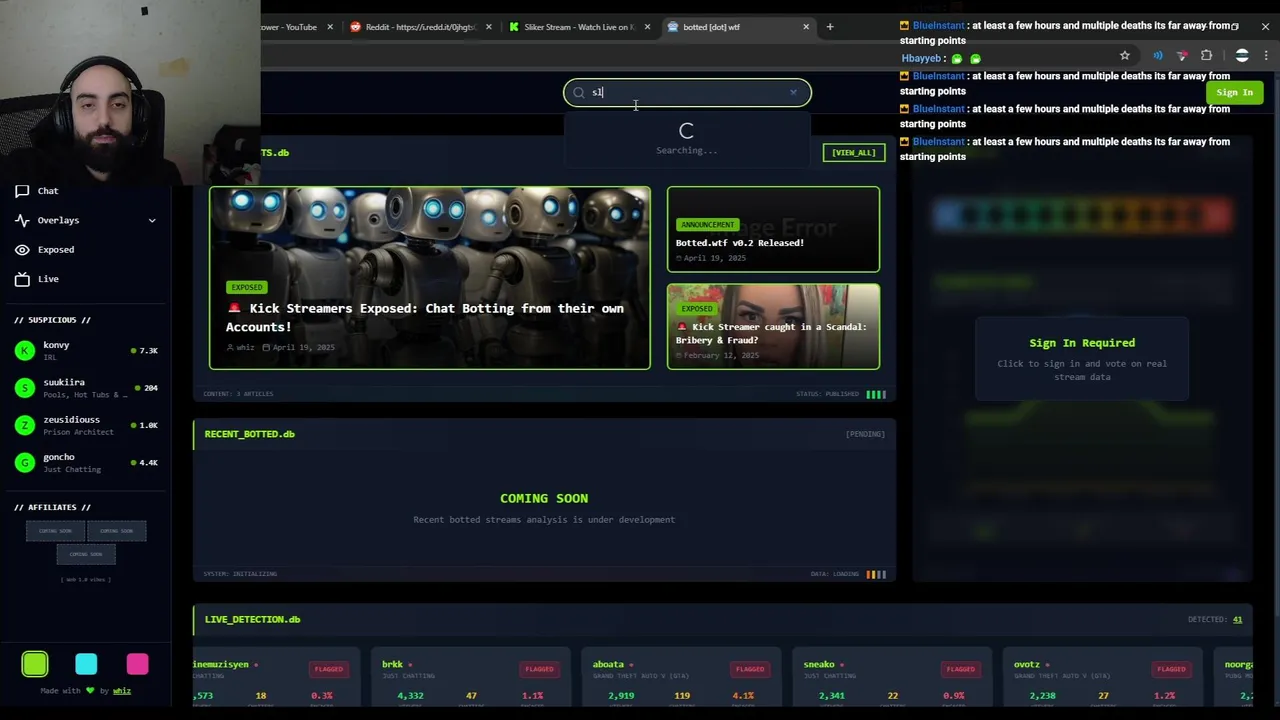The image size is (1280, 720).
Task: Open the Live section in the sidebar
Action: pos(48,279)
